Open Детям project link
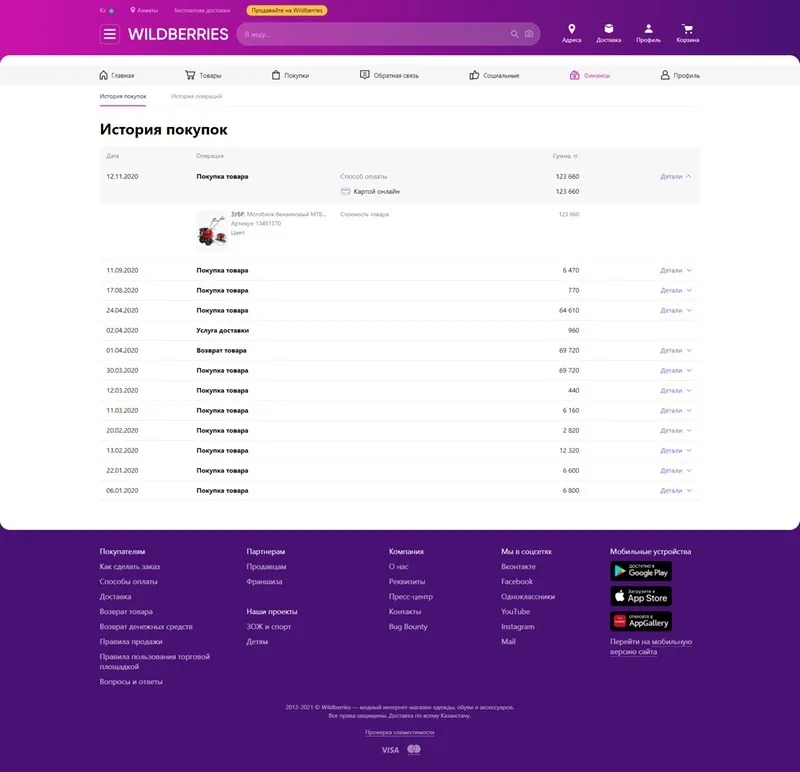 pos(257,641)
